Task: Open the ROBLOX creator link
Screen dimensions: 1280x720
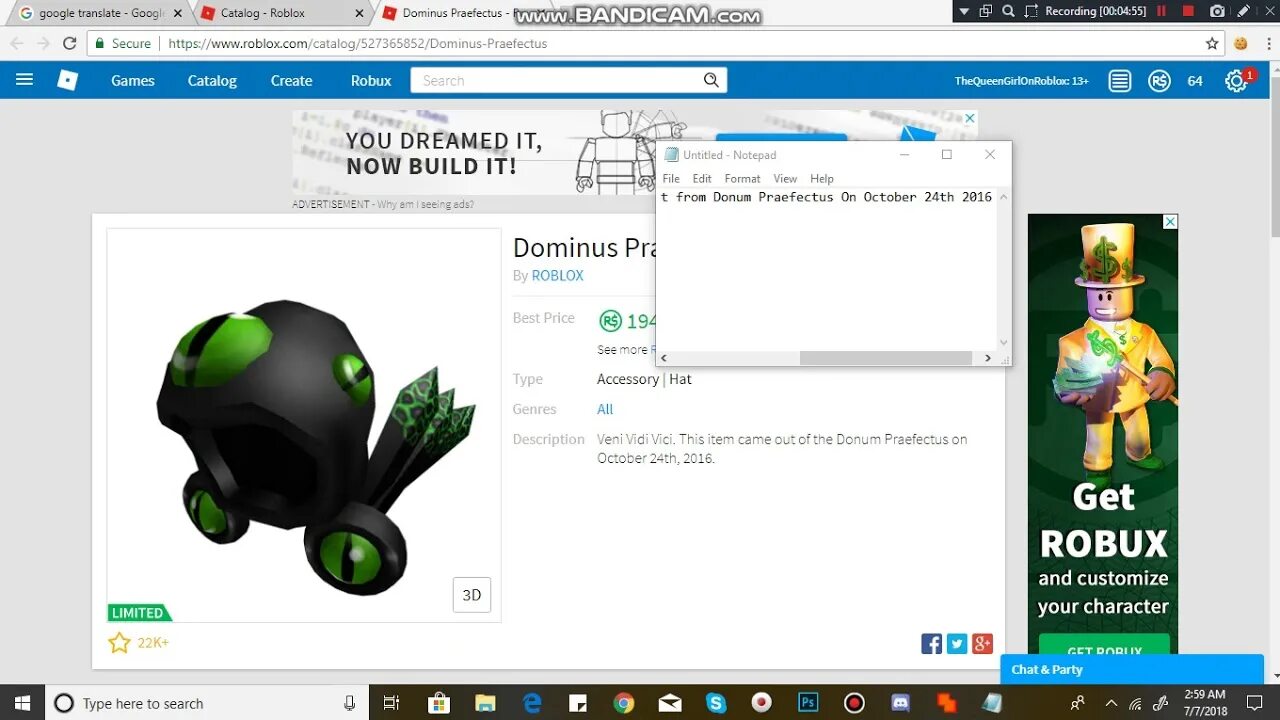Action: coord(557,275)
